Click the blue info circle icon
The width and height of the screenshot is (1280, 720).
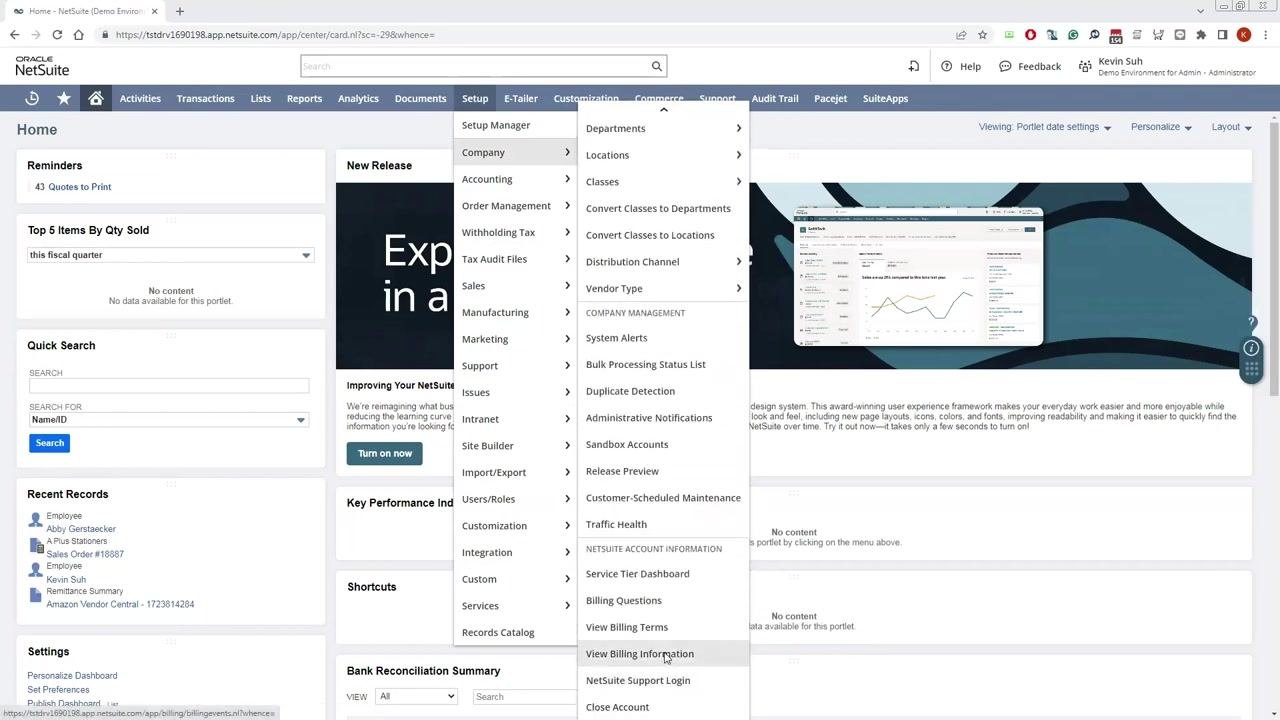point(1251,348)
